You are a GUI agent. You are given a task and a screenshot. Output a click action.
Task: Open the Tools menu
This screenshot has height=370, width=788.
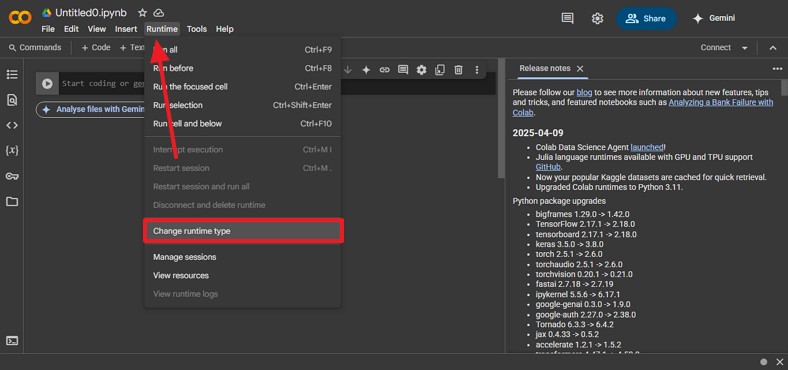[196, 29]
